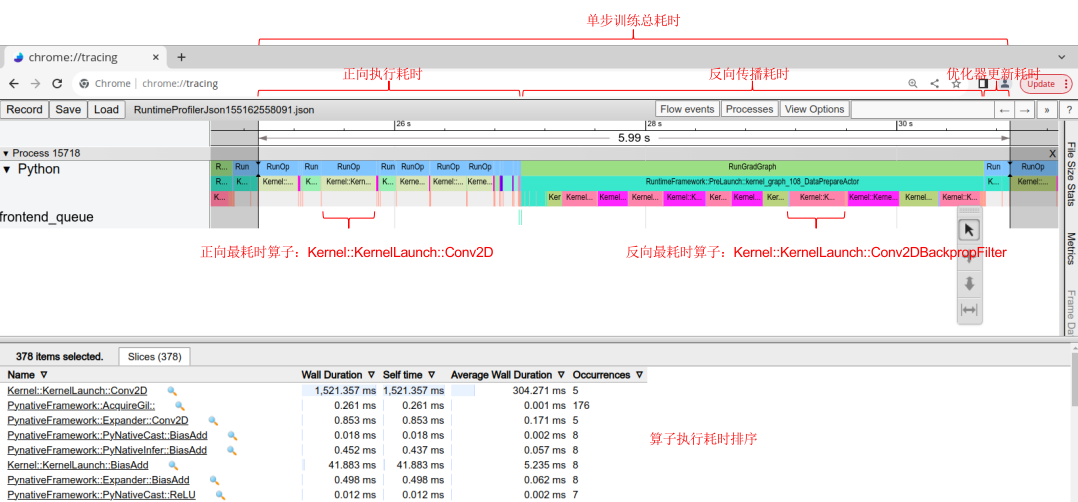Click the browser share icon
This screenshot has height=502, width=1078.
tap(934, 83)
